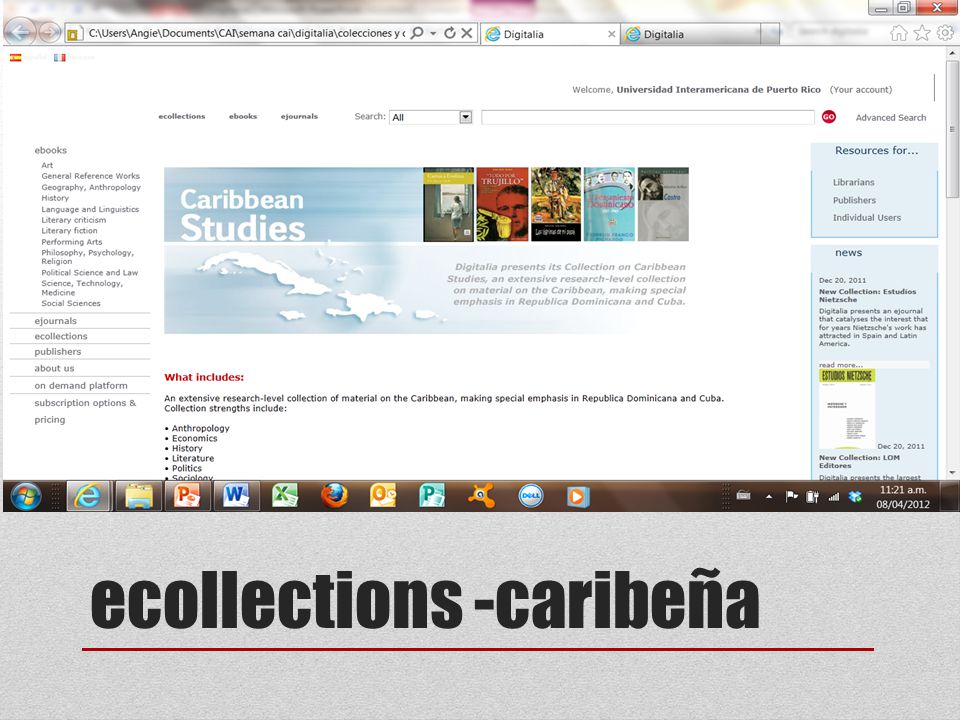This screenshot has height=720, width=960.
Task: Open subscription options & pricing sidebar item
Action: coord(85,411)
